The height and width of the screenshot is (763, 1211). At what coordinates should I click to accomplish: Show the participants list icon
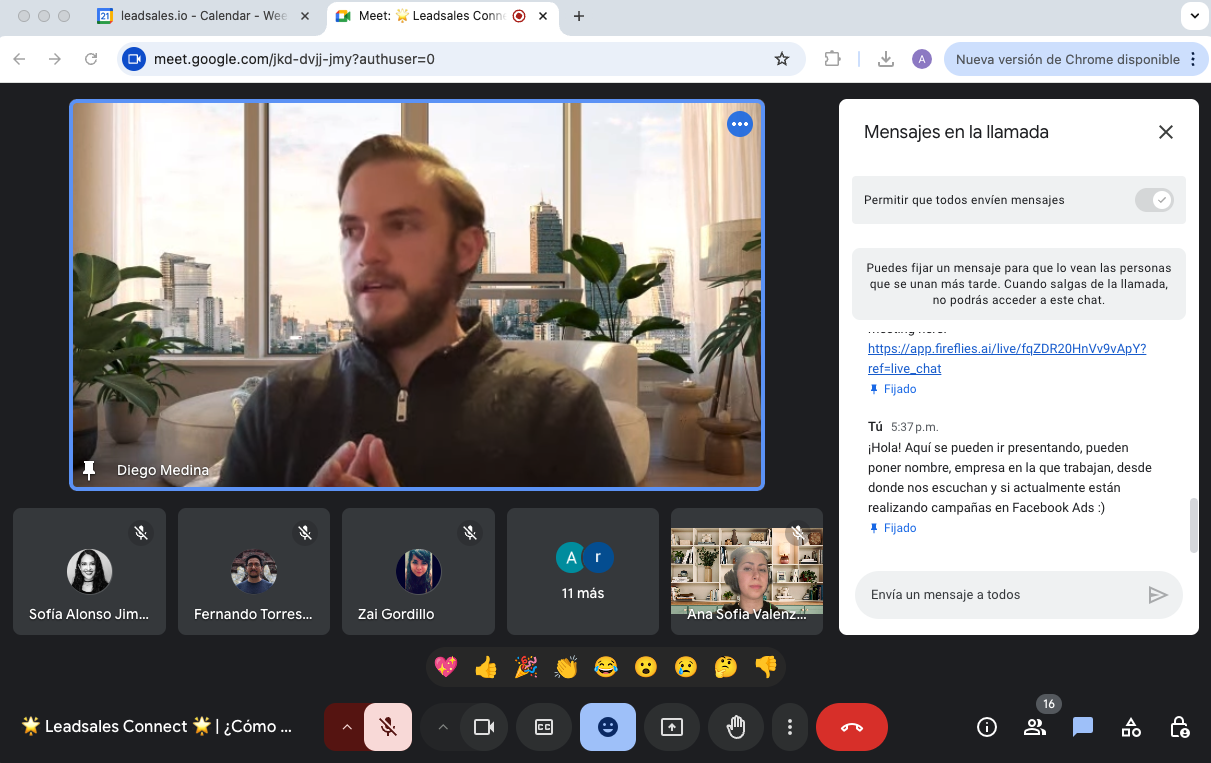pos(1035,727)
